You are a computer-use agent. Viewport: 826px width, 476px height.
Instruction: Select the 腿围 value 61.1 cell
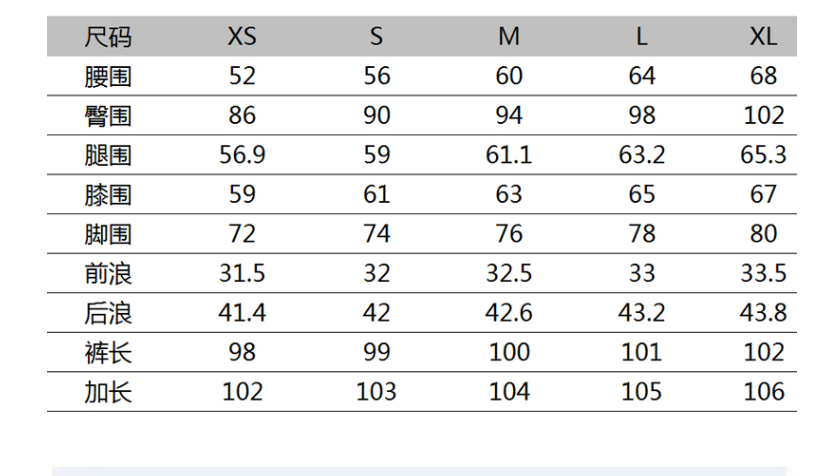point(509,155)
